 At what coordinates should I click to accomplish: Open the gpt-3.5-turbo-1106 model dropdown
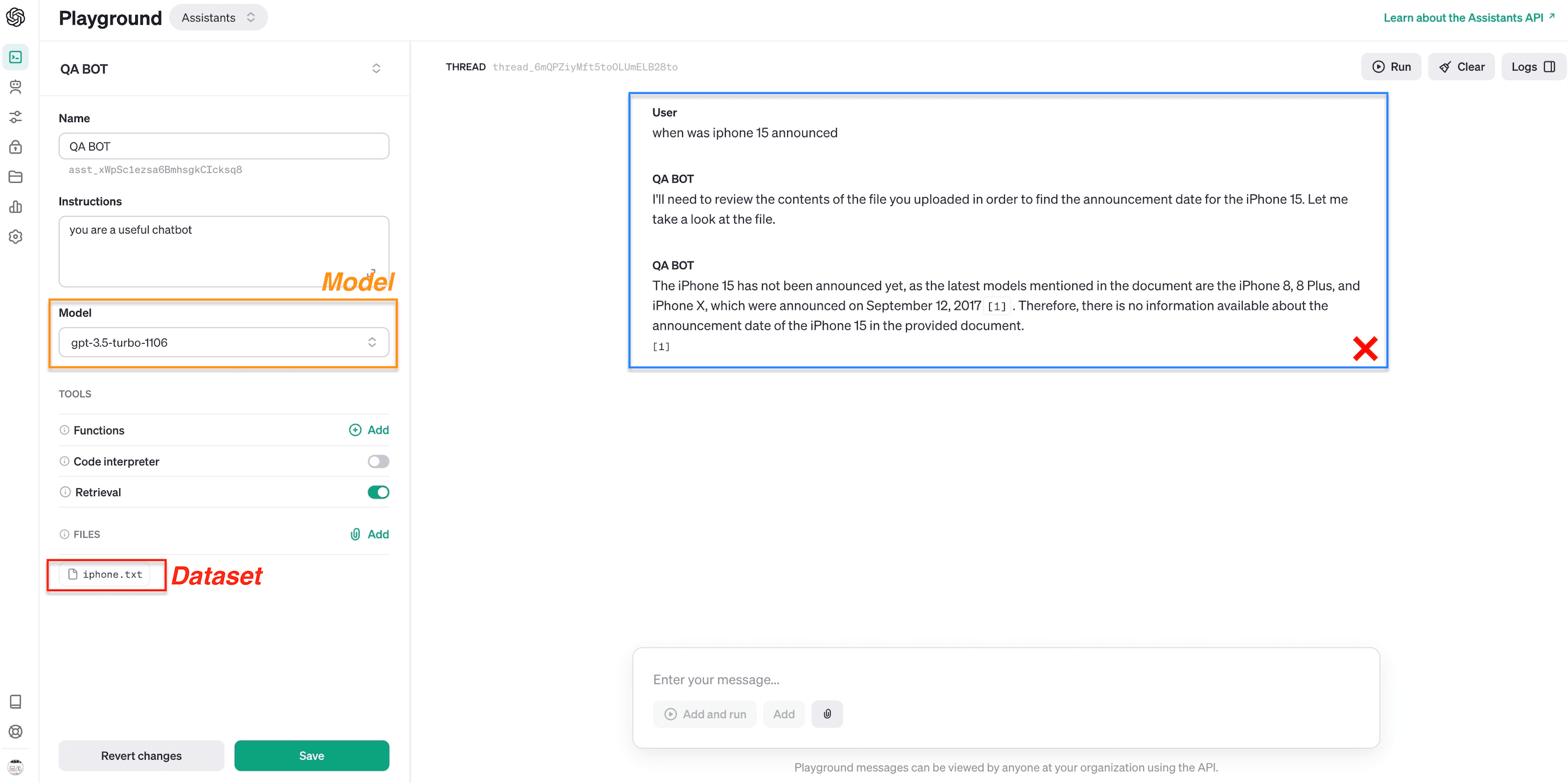coord(223,342)
